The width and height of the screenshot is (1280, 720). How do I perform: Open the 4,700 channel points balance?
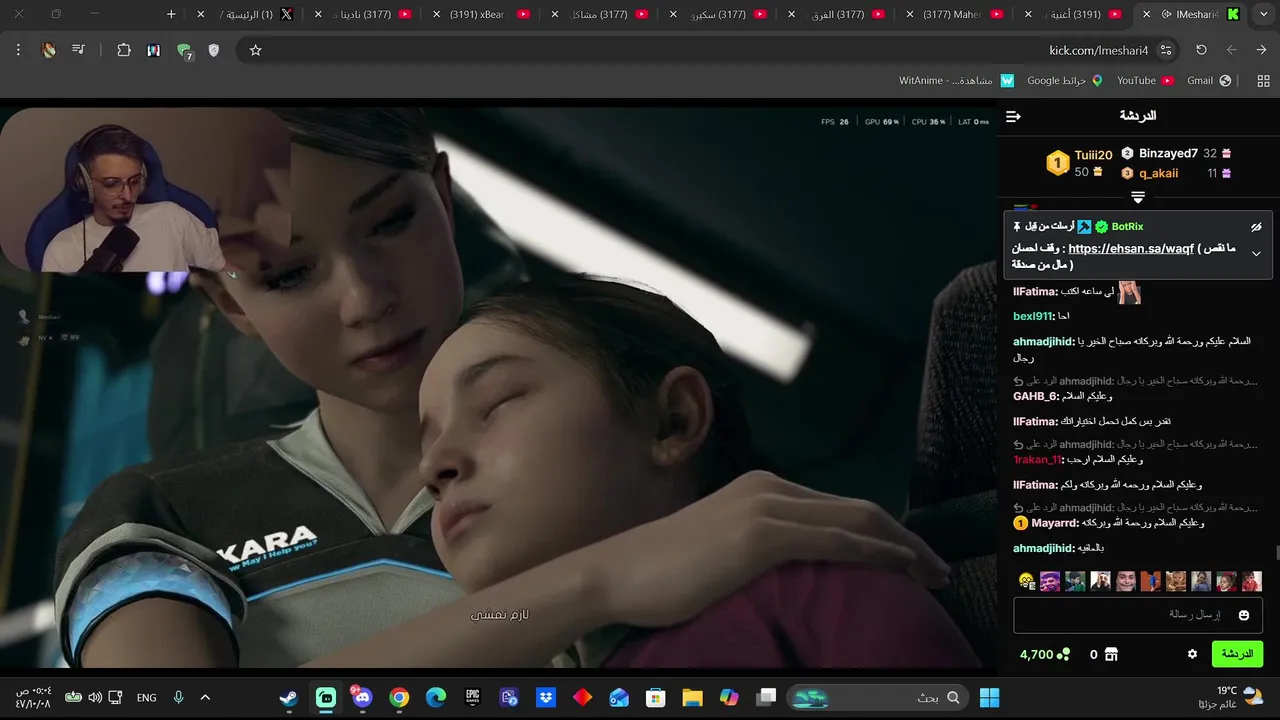point(1045,654)
